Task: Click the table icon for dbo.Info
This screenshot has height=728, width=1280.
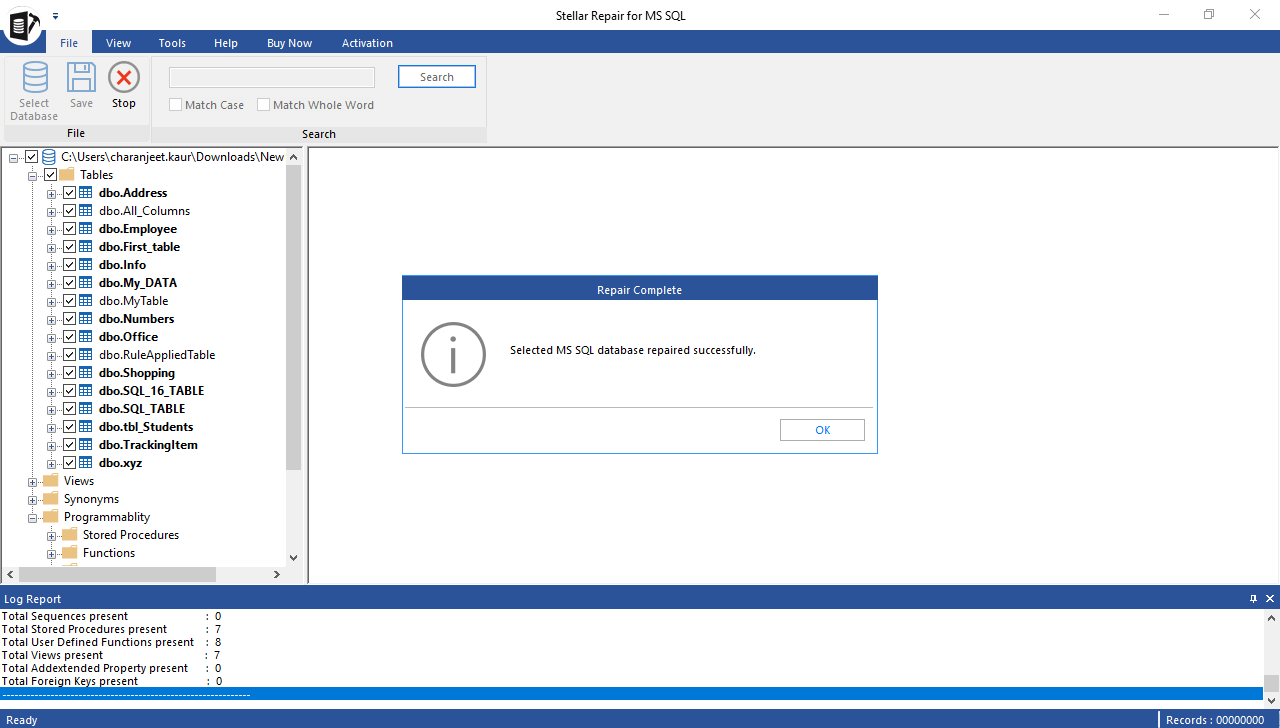Action: click(87, 265)
